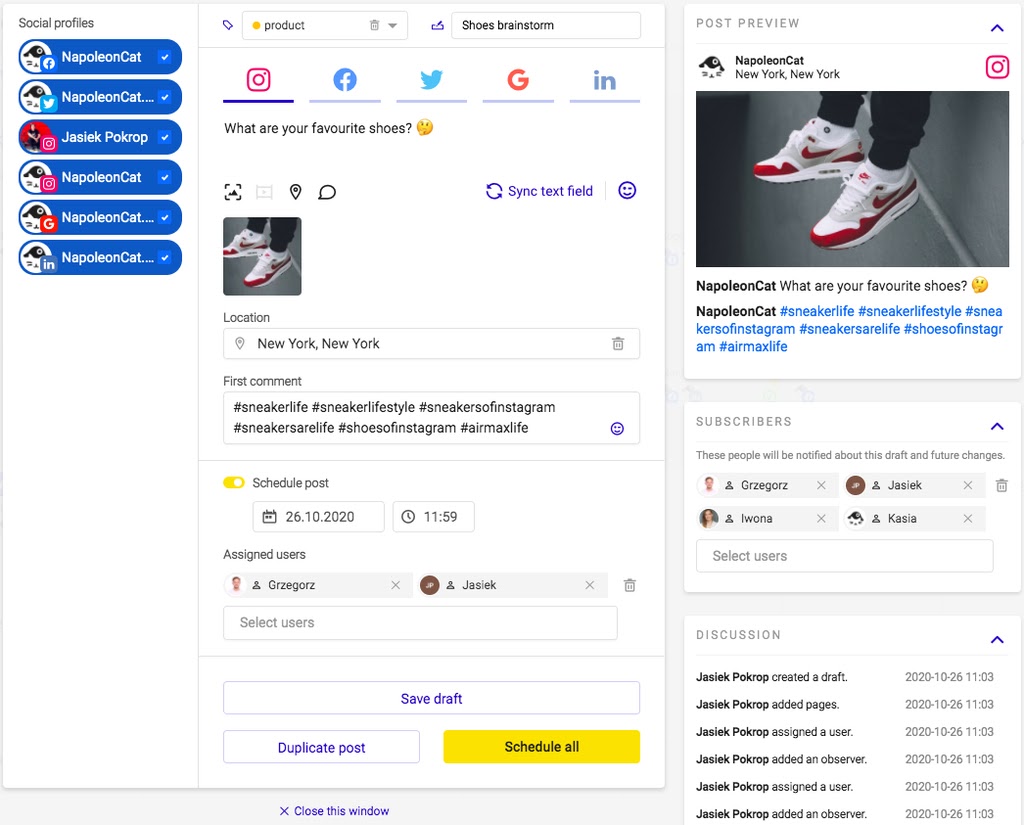Click the location pin icon in toolbar
The width and height of the screenshot is (1024, 825).
(x=295, y=192)
